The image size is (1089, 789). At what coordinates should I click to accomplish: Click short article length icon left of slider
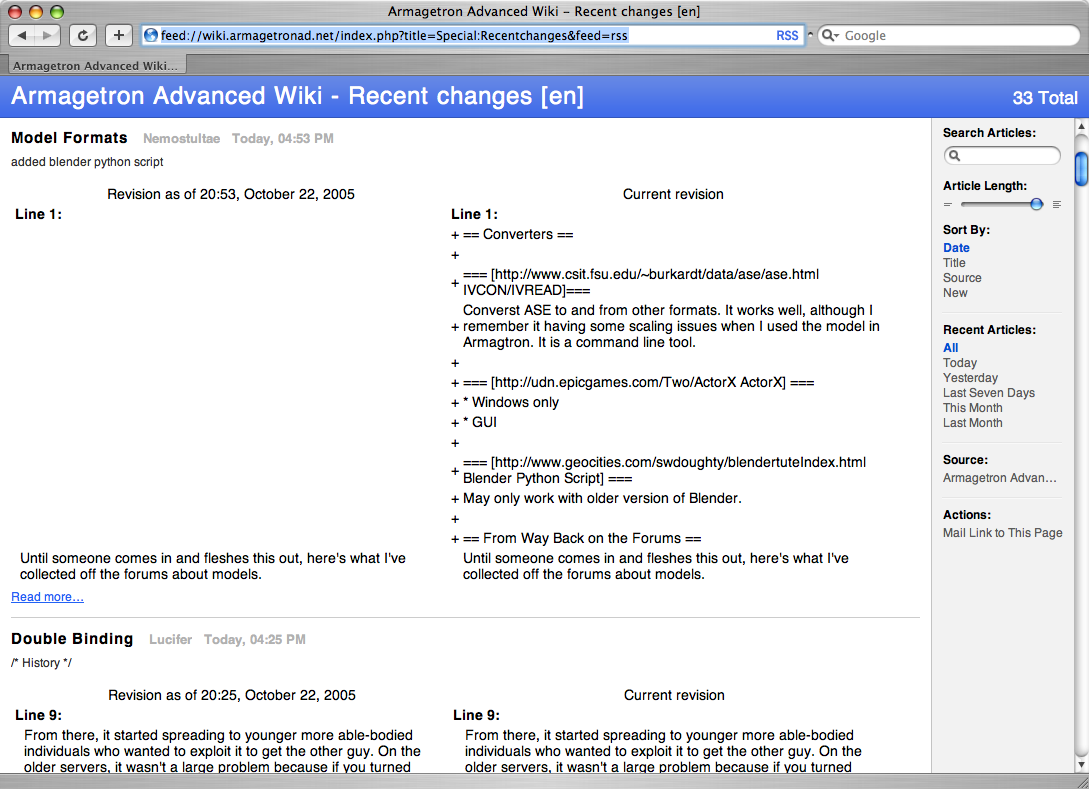948,204
